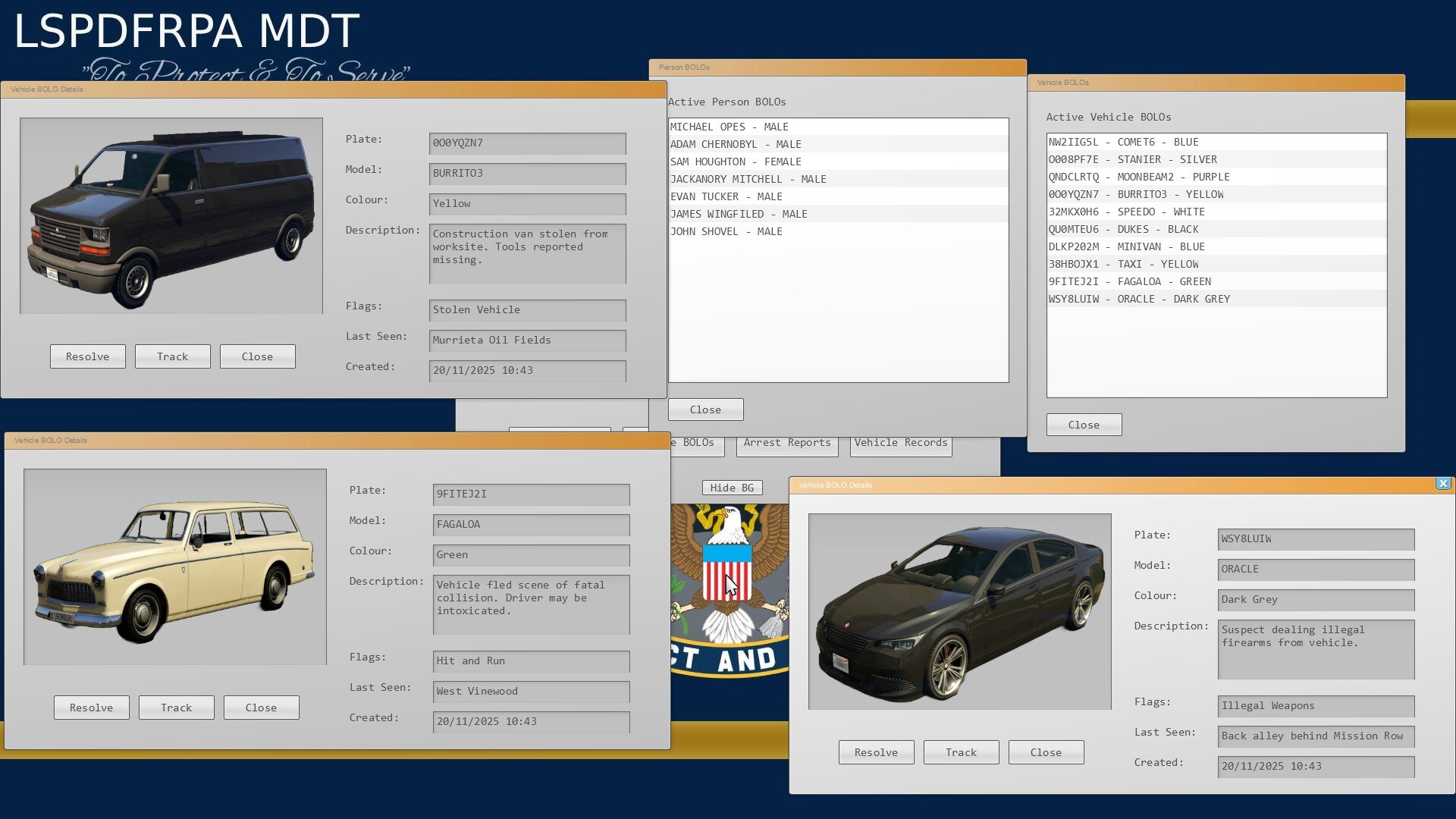The height and width of the screenshot is (819, 1456).
Task: Resolve the Fagaloa hit and run BOLO
Action: [x=91, y=708]
